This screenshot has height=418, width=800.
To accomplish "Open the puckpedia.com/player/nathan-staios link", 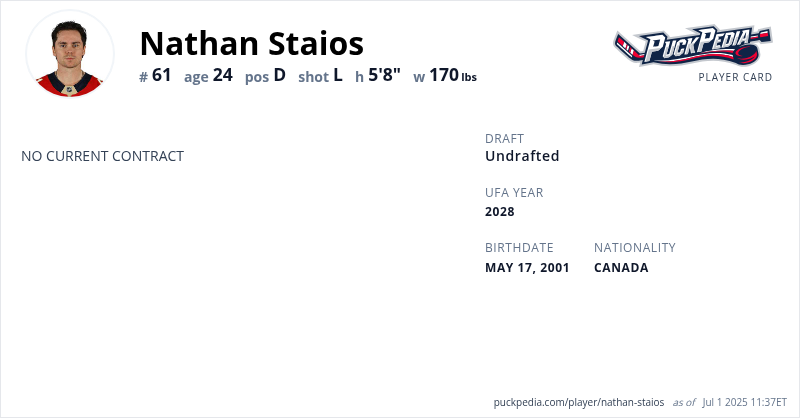I will click(579, 402).
